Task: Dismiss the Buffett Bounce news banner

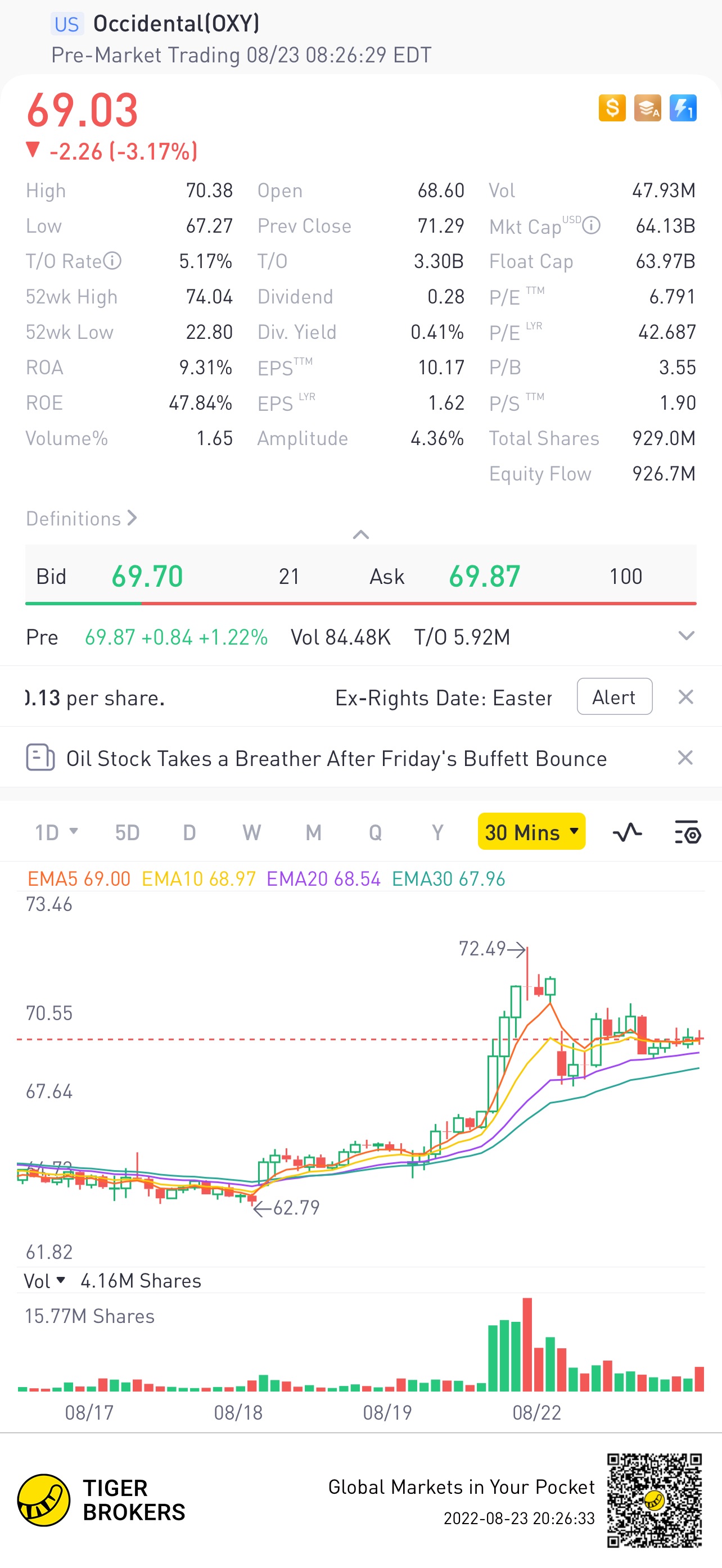Action: pyautogui.click(x=685, y=758)
